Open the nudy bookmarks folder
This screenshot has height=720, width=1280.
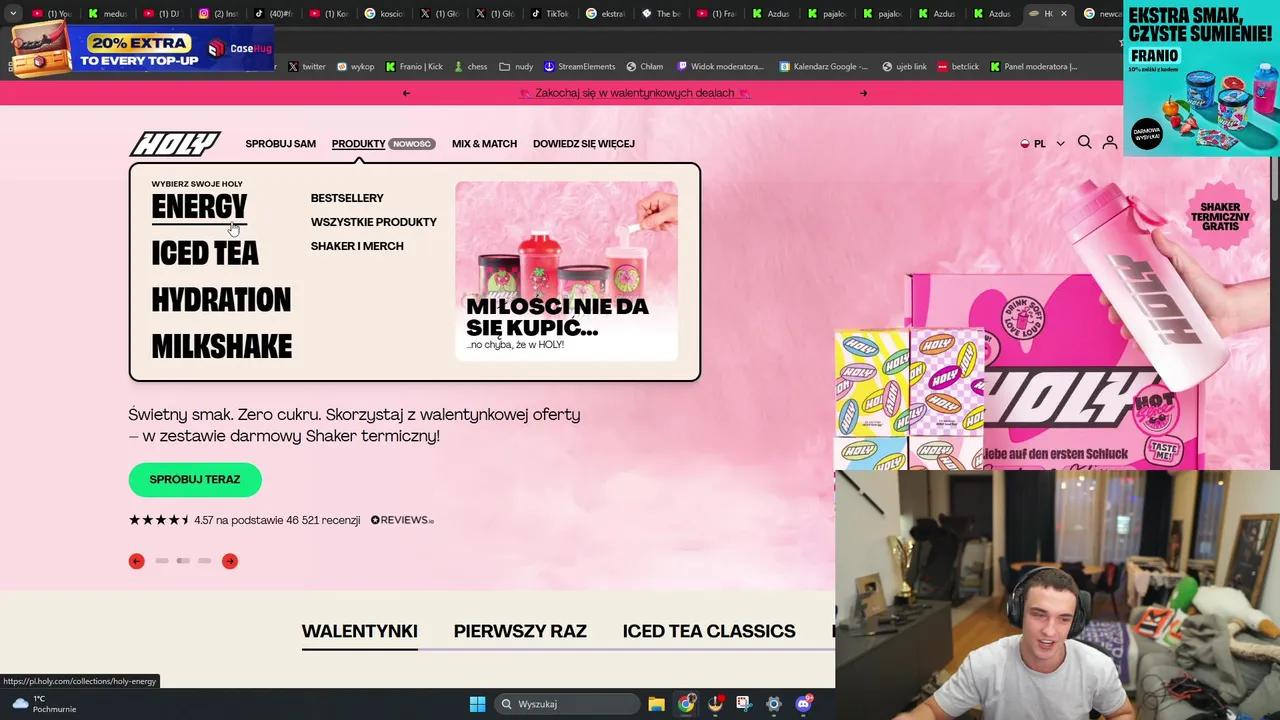click(516, 67)
